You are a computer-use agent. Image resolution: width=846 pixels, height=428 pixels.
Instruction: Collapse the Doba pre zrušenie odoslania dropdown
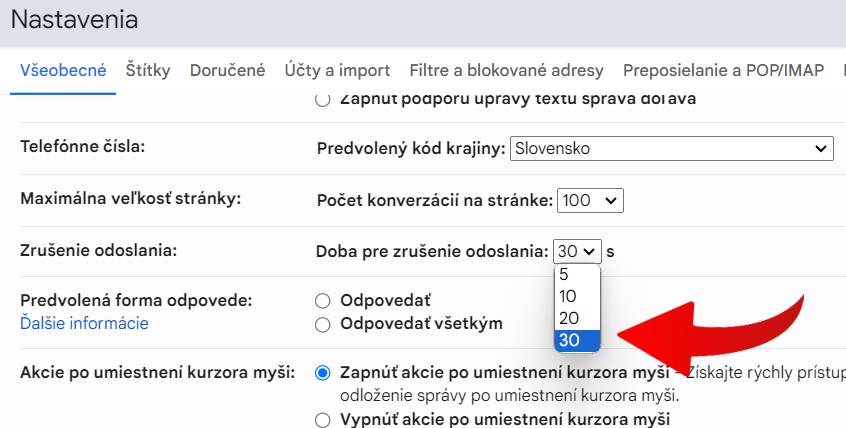577,251
